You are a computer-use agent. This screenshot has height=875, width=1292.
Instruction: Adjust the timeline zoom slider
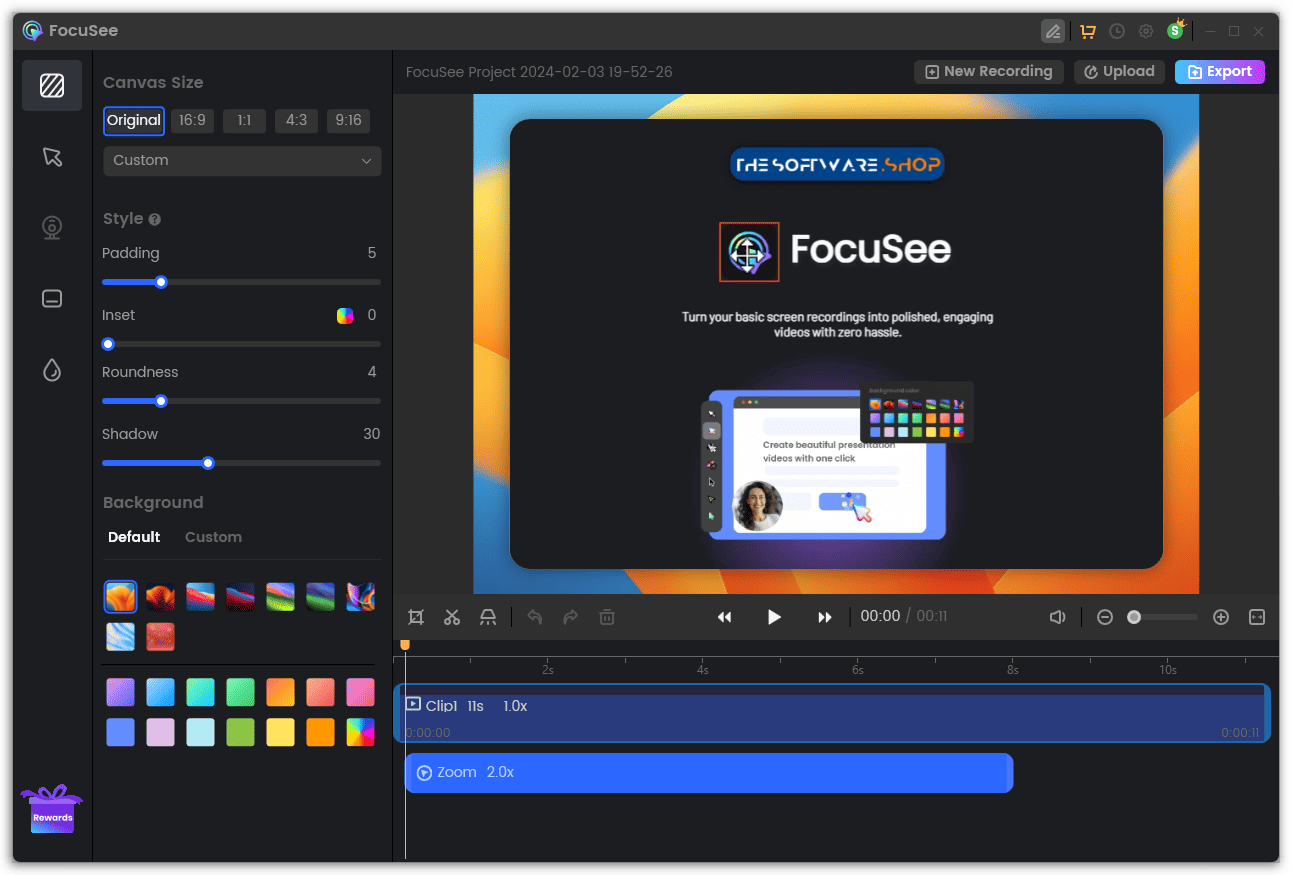[x=1134, y=617]
